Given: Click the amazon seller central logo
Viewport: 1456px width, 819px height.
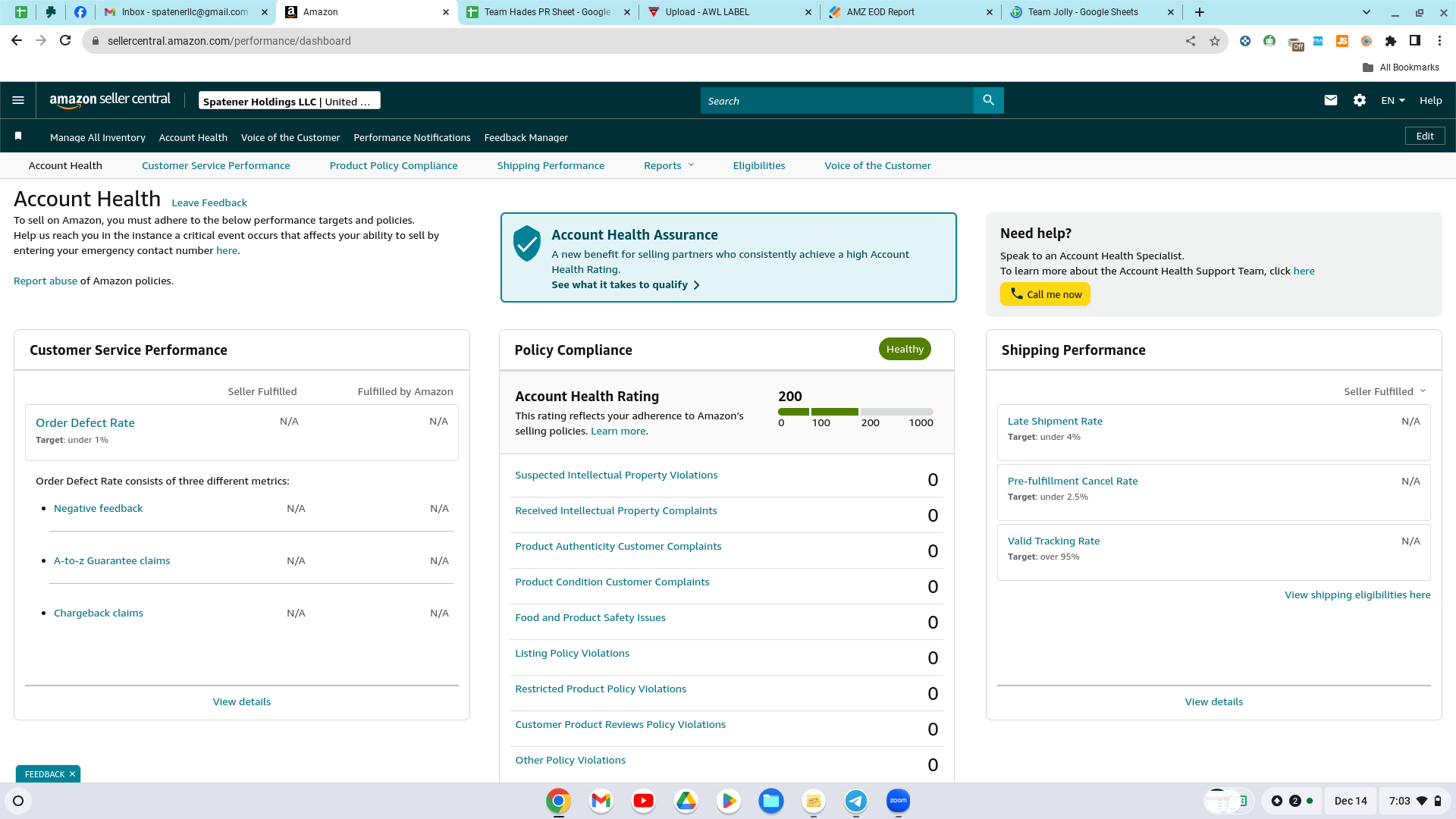Looking at the screenshot, I should coord(110,100).
